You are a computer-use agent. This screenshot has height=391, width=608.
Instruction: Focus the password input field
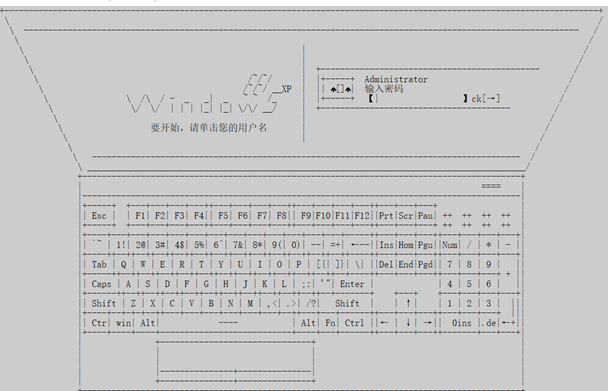point(418,99)
